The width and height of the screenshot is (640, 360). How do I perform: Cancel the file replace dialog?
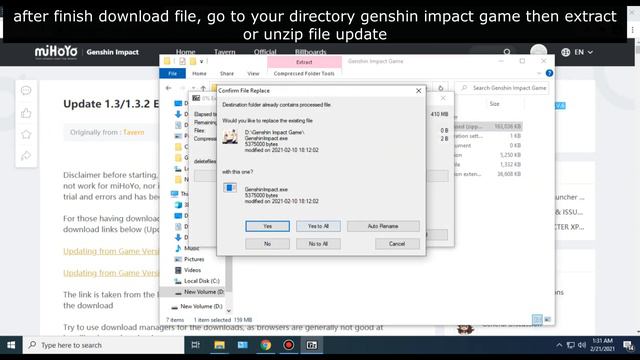397,244
